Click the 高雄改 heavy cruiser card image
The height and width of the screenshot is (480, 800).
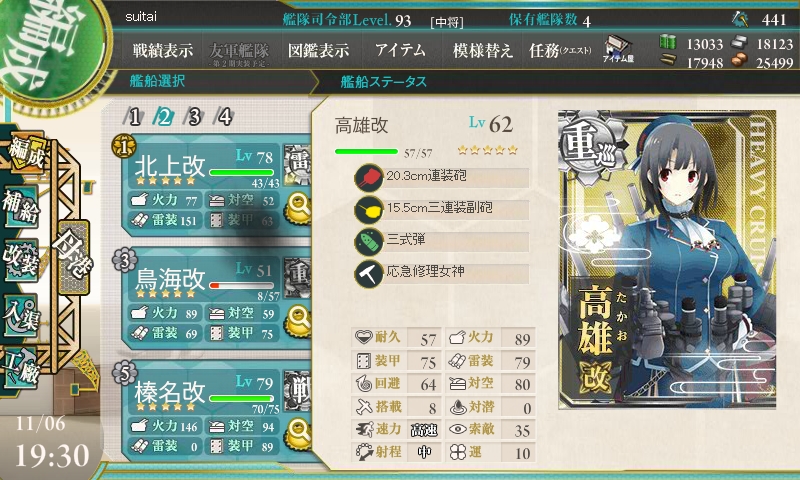[x=667, y=259]
